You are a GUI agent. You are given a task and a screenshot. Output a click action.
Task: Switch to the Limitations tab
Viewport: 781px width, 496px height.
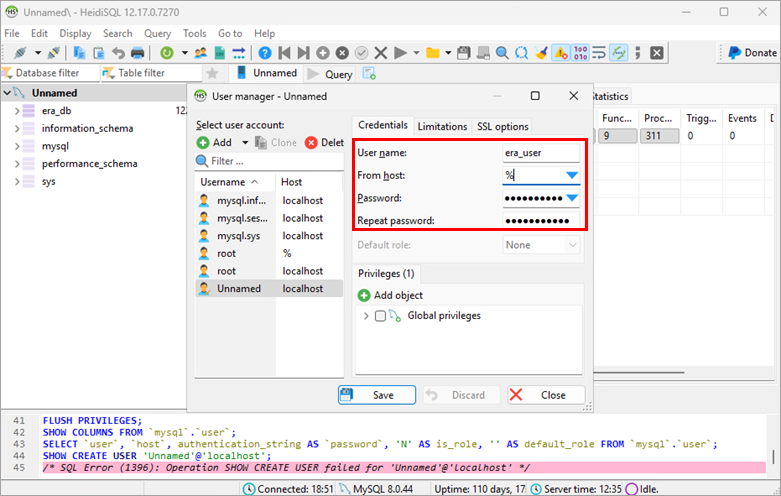(x=442, y=126)
